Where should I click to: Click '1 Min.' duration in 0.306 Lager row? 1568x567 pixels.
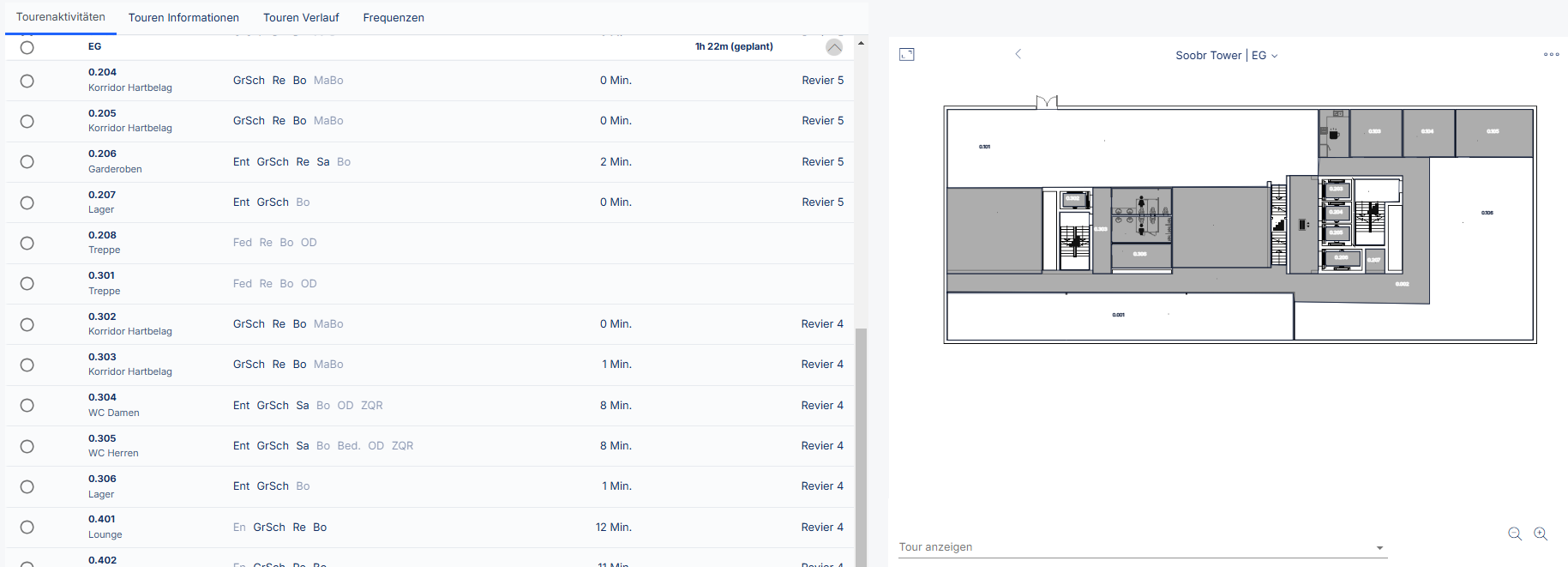tap(617, 486)
